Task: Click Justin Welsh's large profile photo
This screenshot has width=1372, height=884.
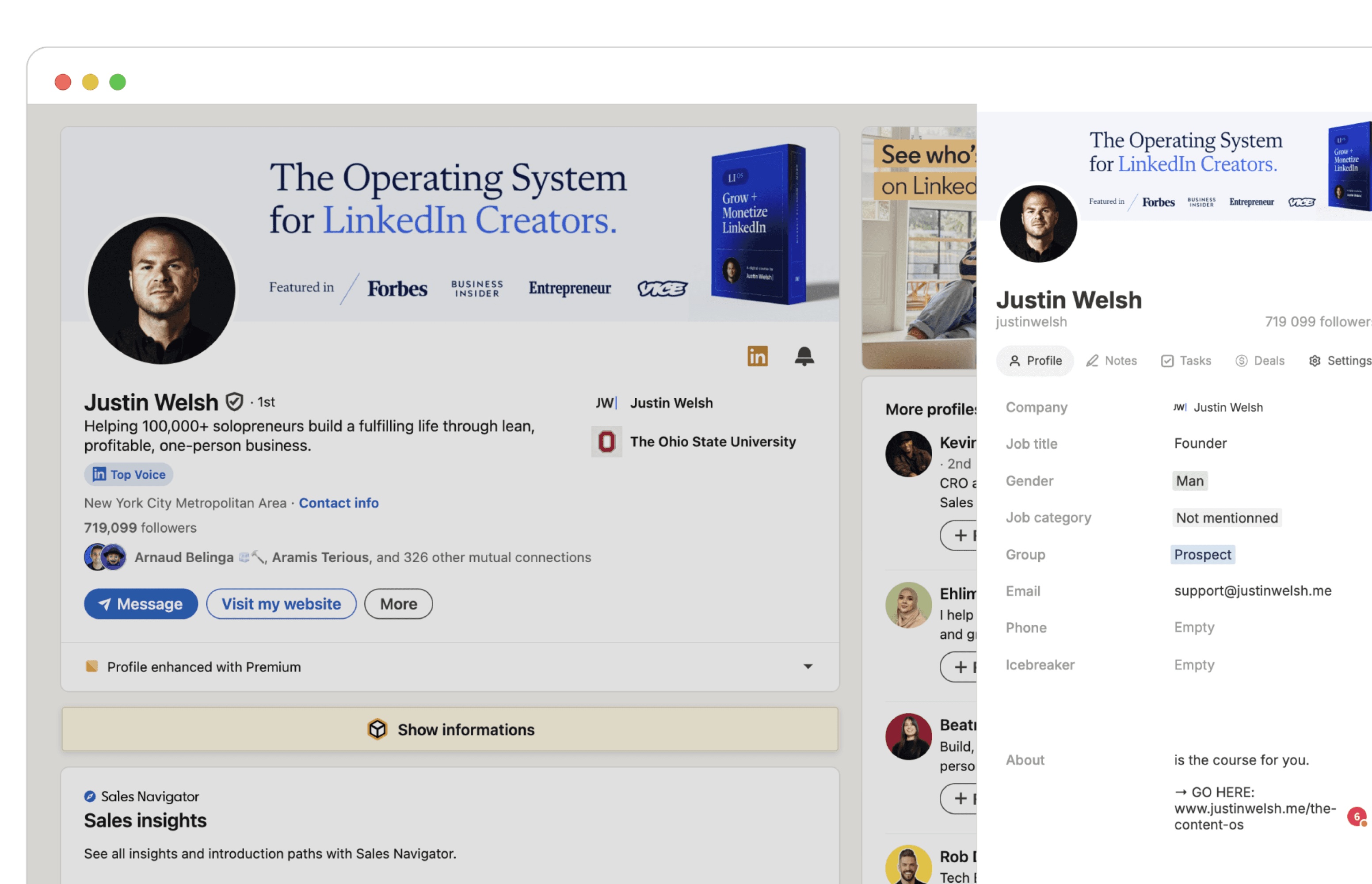Action: point(161,290)
